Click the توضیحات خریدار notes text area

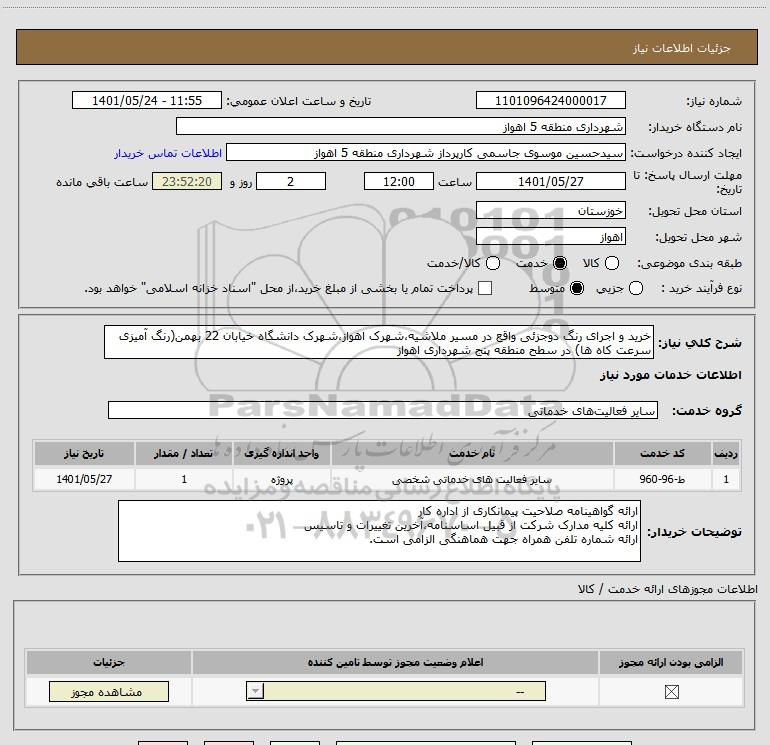coord(379,531)
